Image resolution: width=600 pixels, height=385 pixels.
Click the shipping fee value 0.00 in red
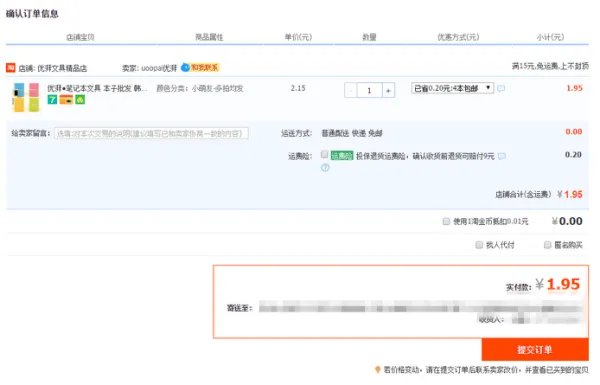point(574,132)
